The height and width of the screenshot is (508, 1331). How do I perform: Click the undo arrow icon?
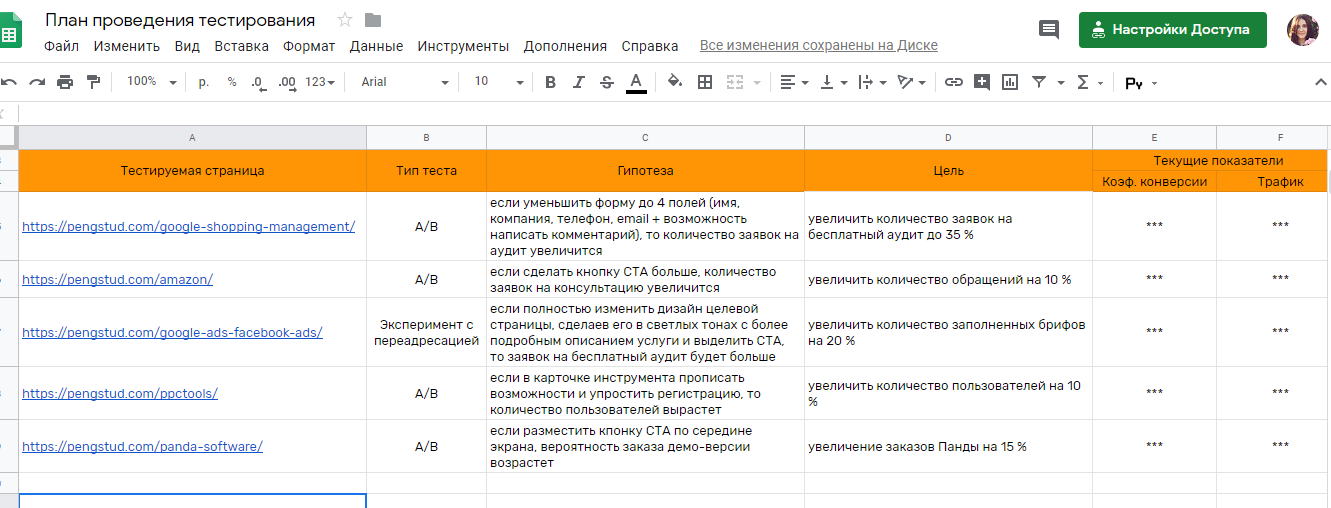click(9, 82)
